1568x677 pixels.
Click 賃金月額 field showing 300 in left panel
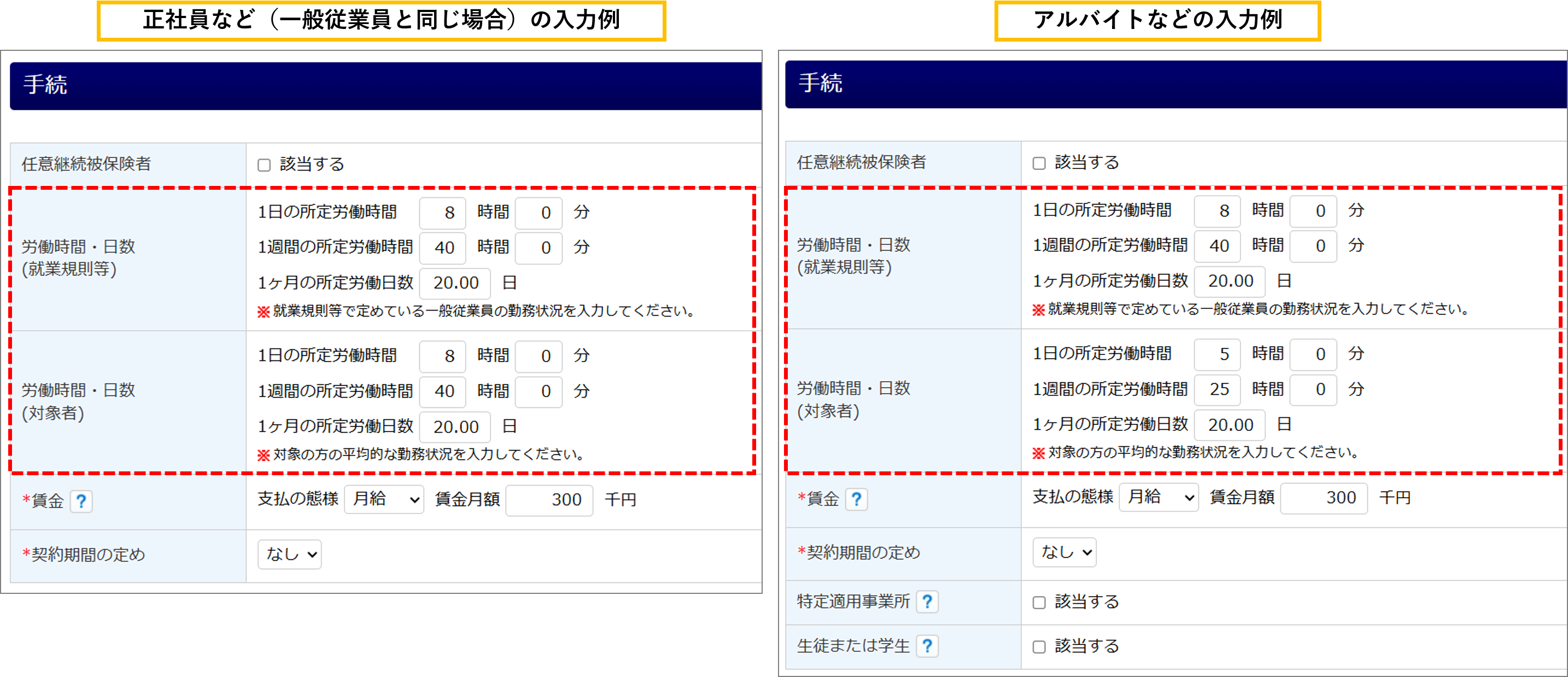548,500
